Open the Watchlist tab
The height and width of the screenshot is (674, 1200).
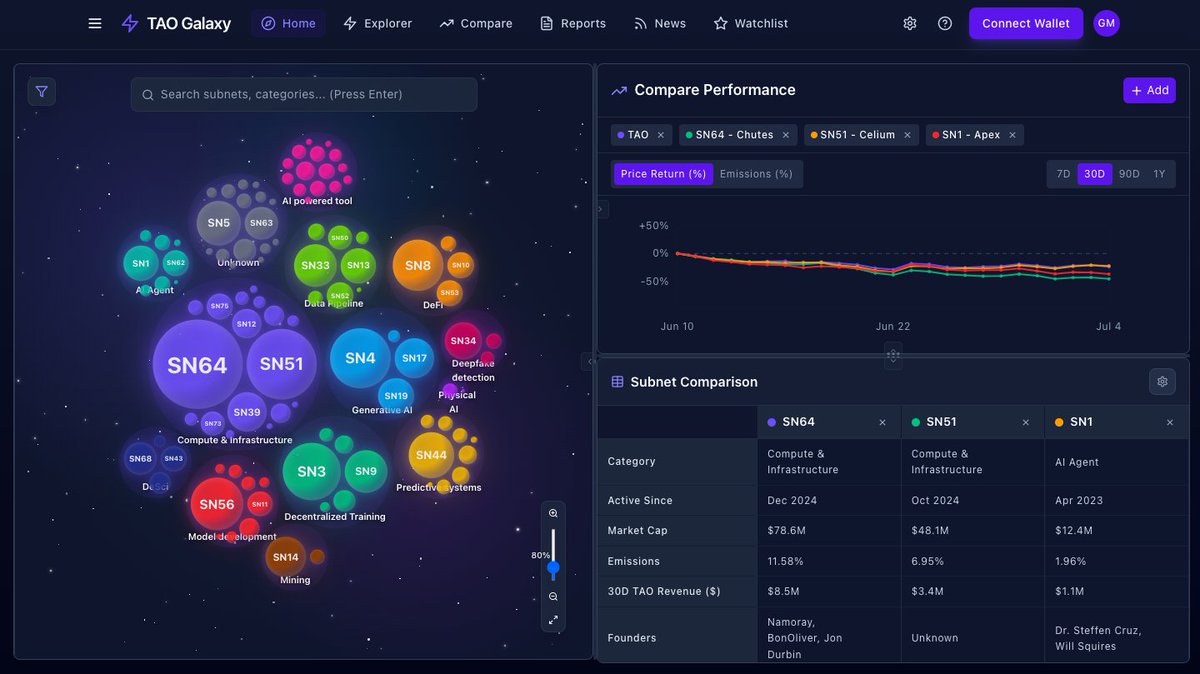pyautogui.click(x=751, y=23)
